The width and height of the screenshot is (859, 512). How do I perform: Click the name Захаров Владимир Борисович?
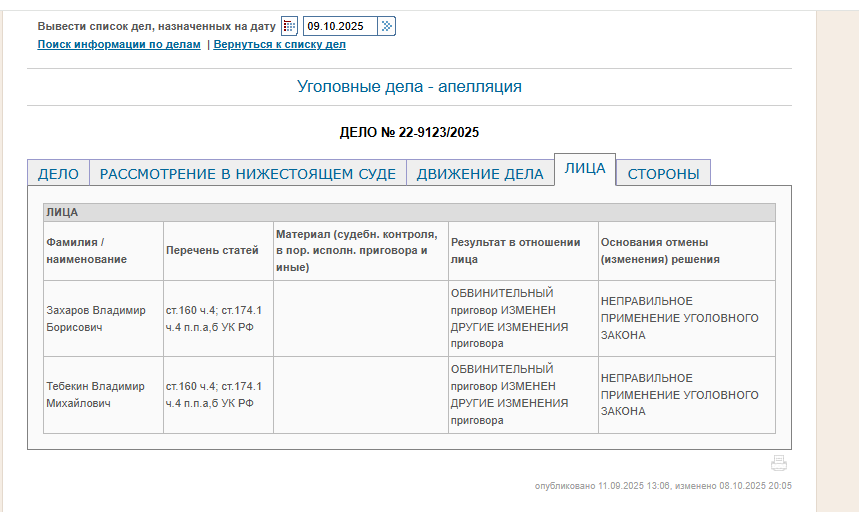(x=95, y=319)
